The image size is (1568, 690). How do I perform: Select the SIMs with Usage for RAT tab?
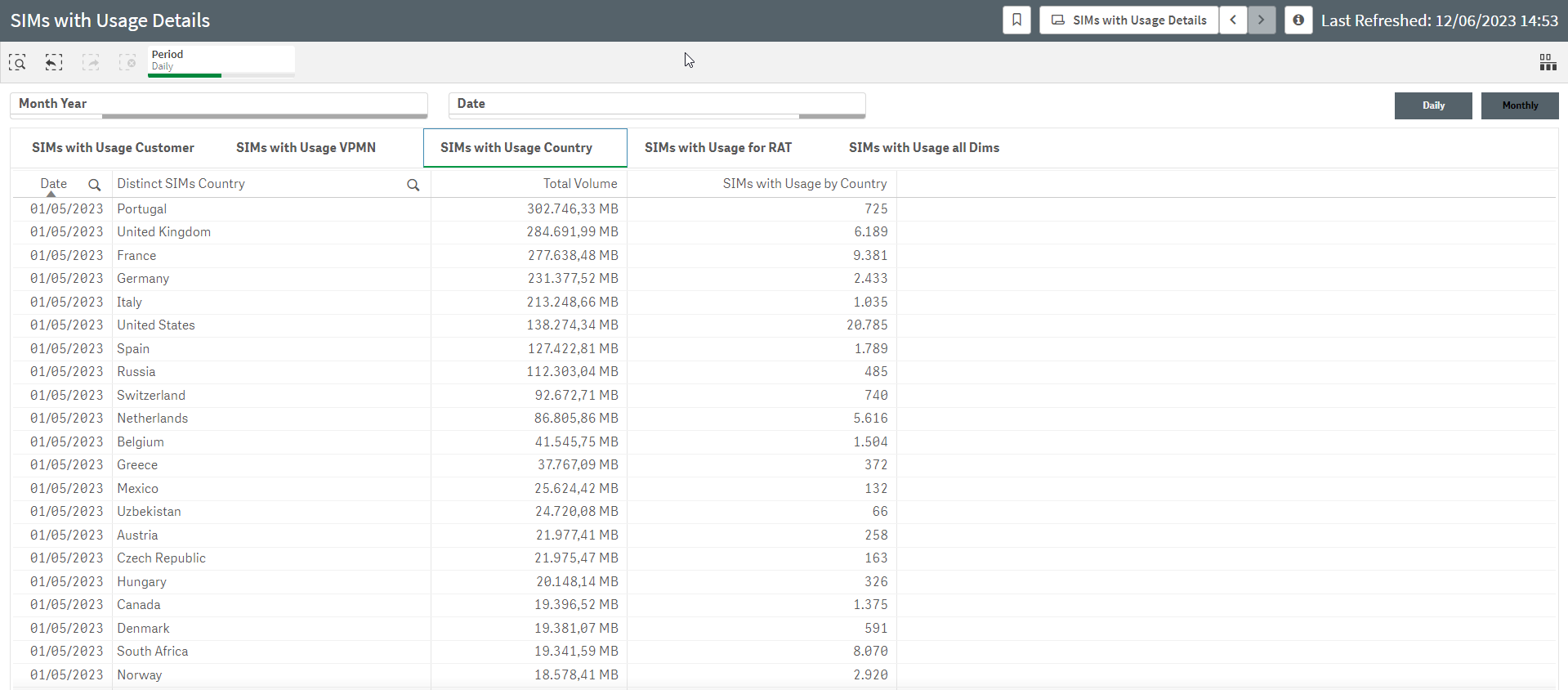(x=717, y=148)
